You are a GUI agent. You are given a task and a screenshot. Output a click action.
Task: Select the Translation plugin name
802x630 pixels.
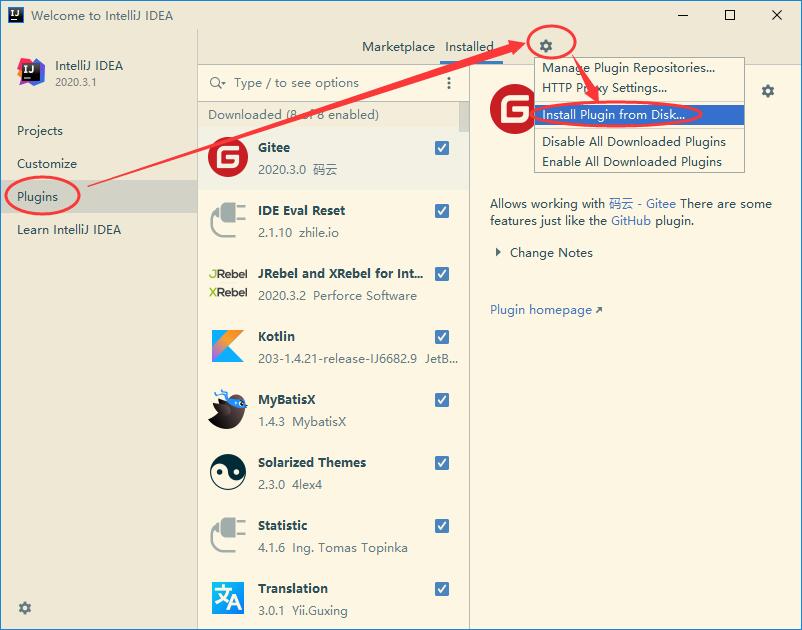point(293,589)
